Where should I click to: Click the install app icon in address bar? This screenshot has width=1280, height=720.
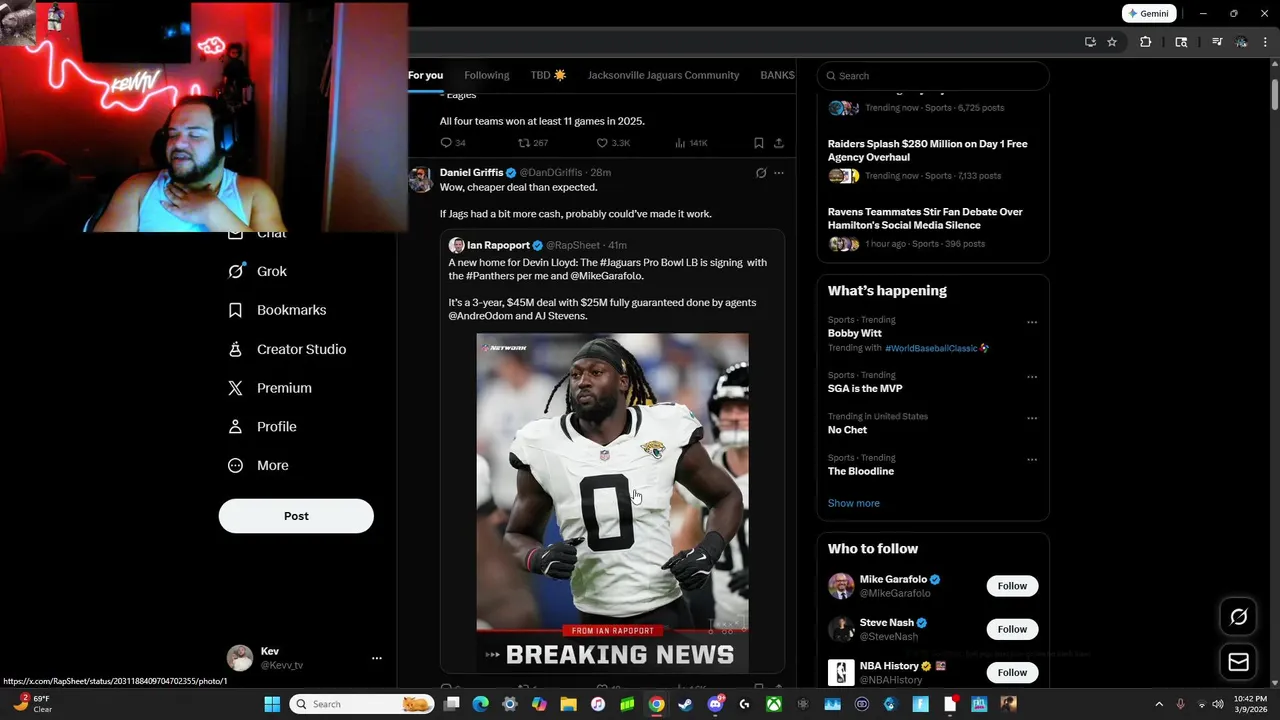pos(1090,42)
